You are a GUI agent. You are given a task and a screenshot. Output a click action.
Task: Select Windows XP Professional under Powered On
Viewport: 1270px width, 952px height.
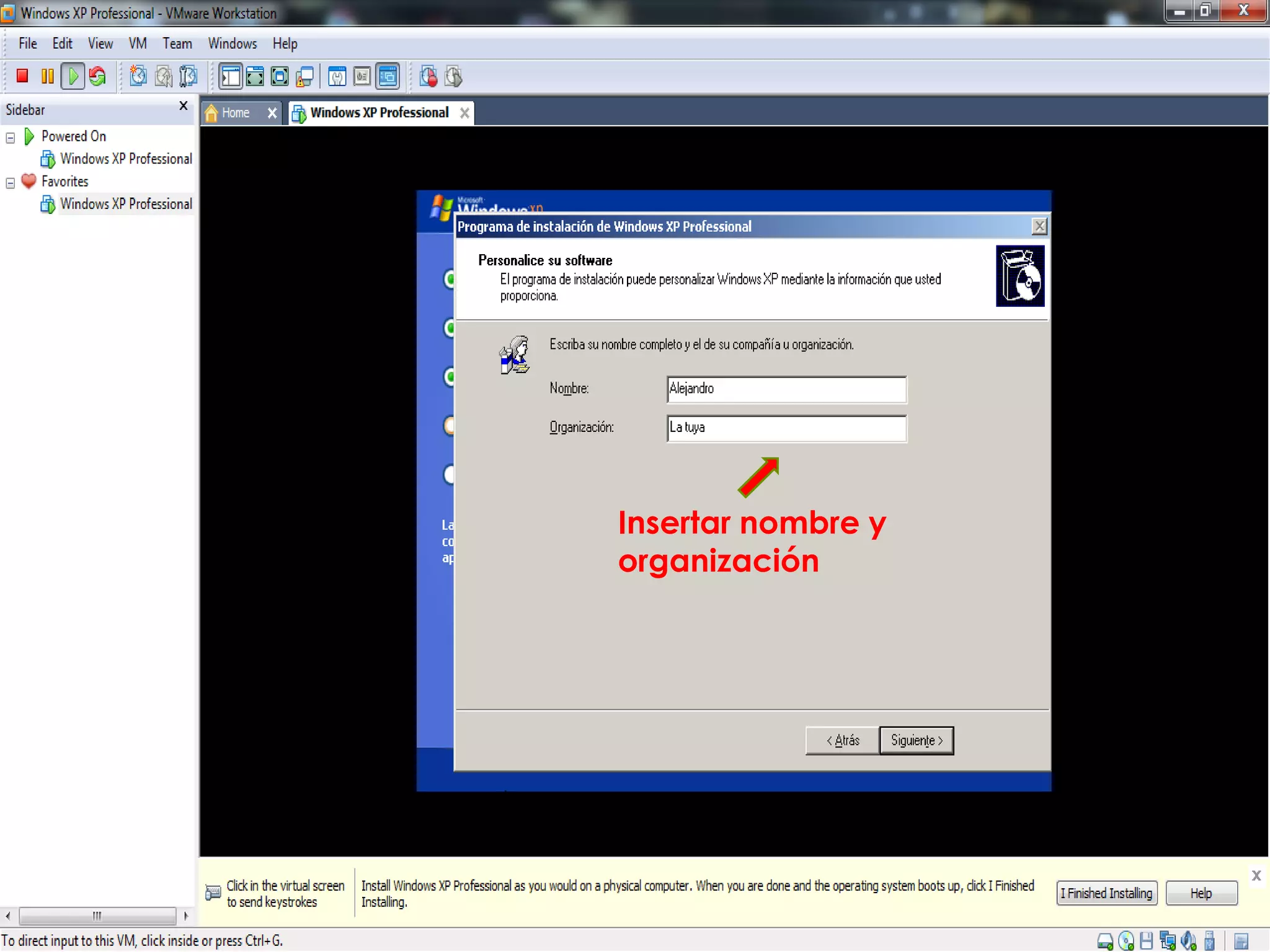pyautogui.click(x=126, y=159)
